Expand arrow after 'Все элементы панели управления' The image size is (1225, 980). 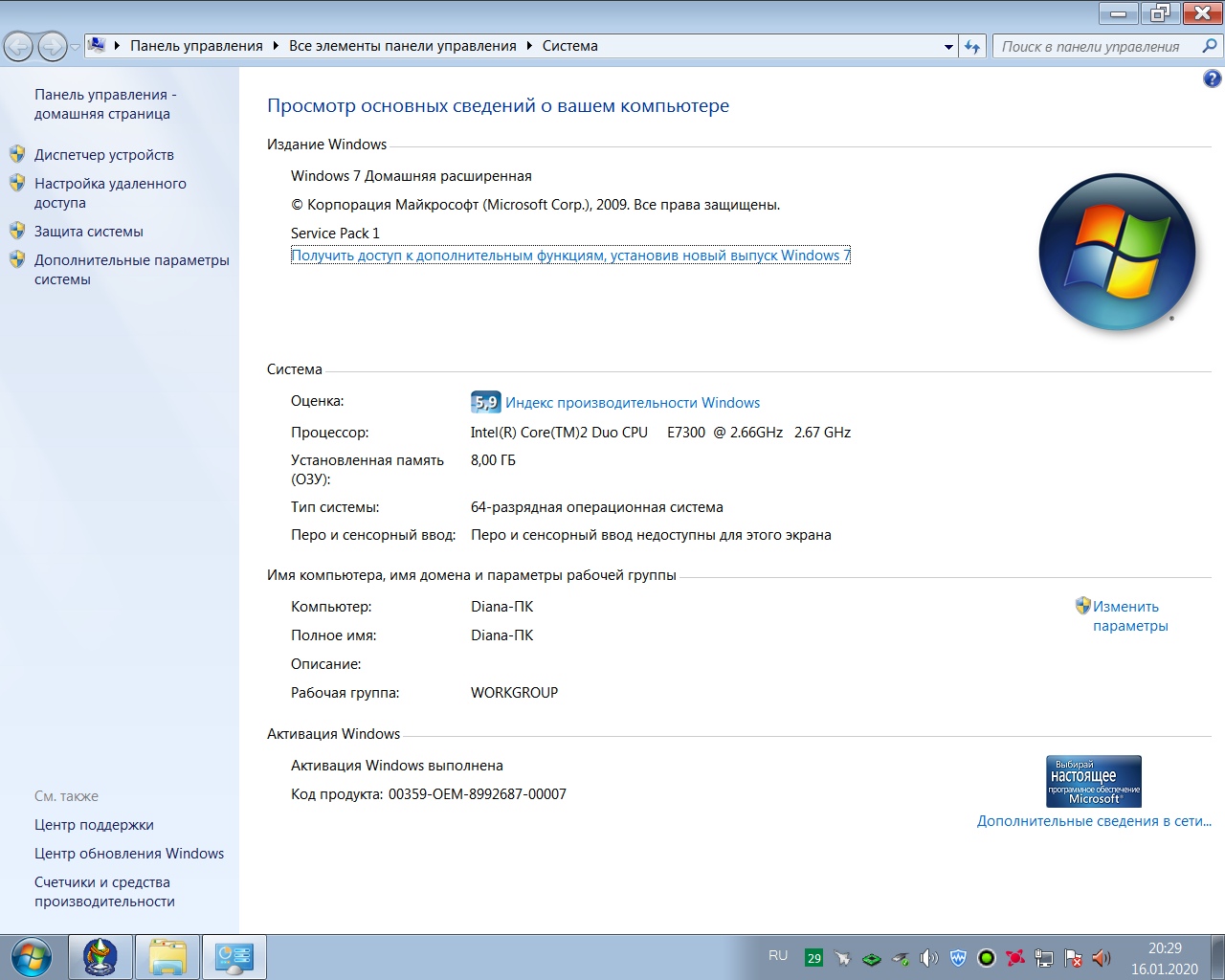click(529, 46)
